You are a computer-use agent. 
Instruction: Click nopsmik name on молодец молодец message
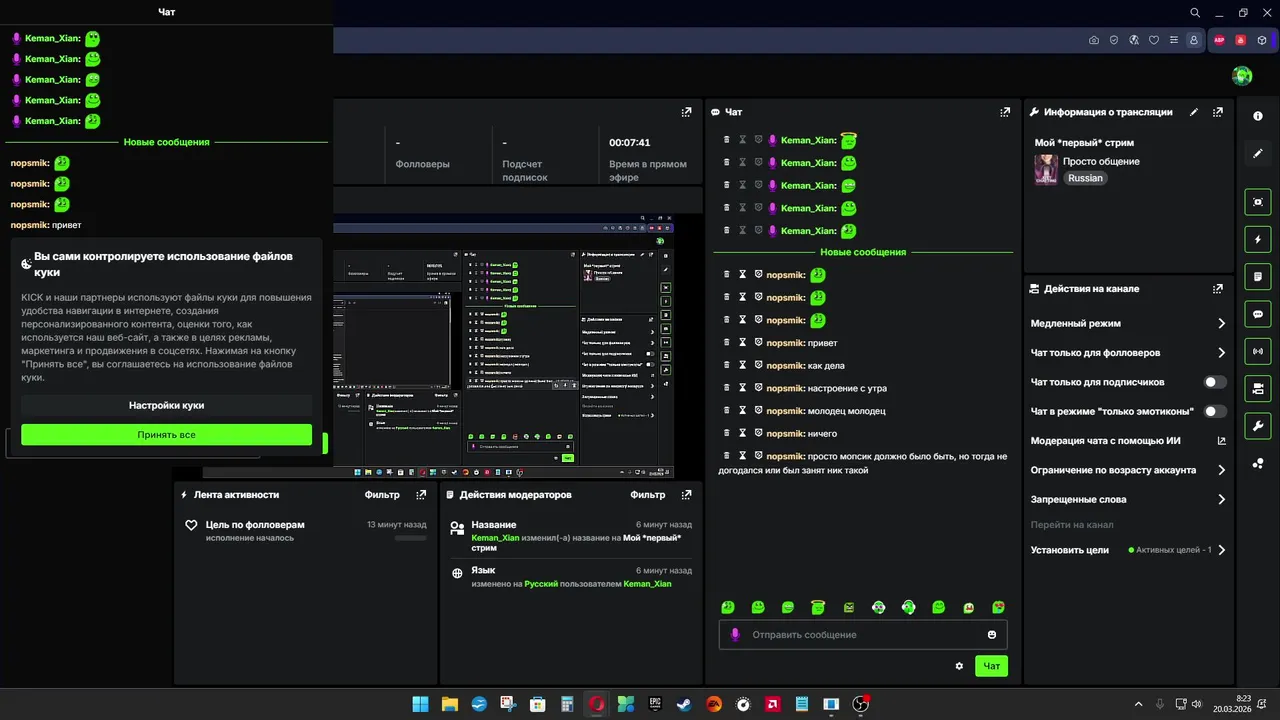pyautogui.click(x=786, y=411)
